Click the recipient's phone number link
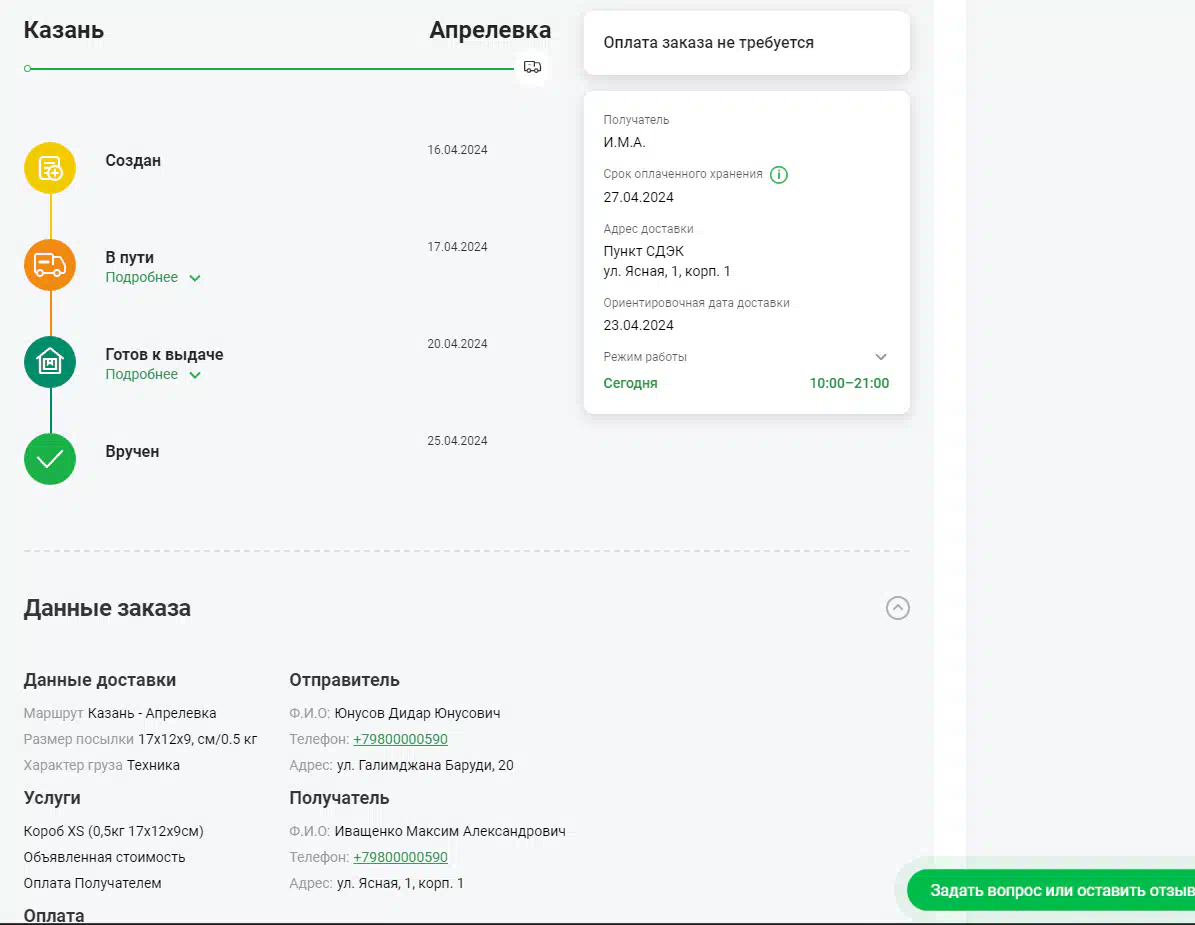Screen dimensions: 1195x925 (x=400, y=858)
